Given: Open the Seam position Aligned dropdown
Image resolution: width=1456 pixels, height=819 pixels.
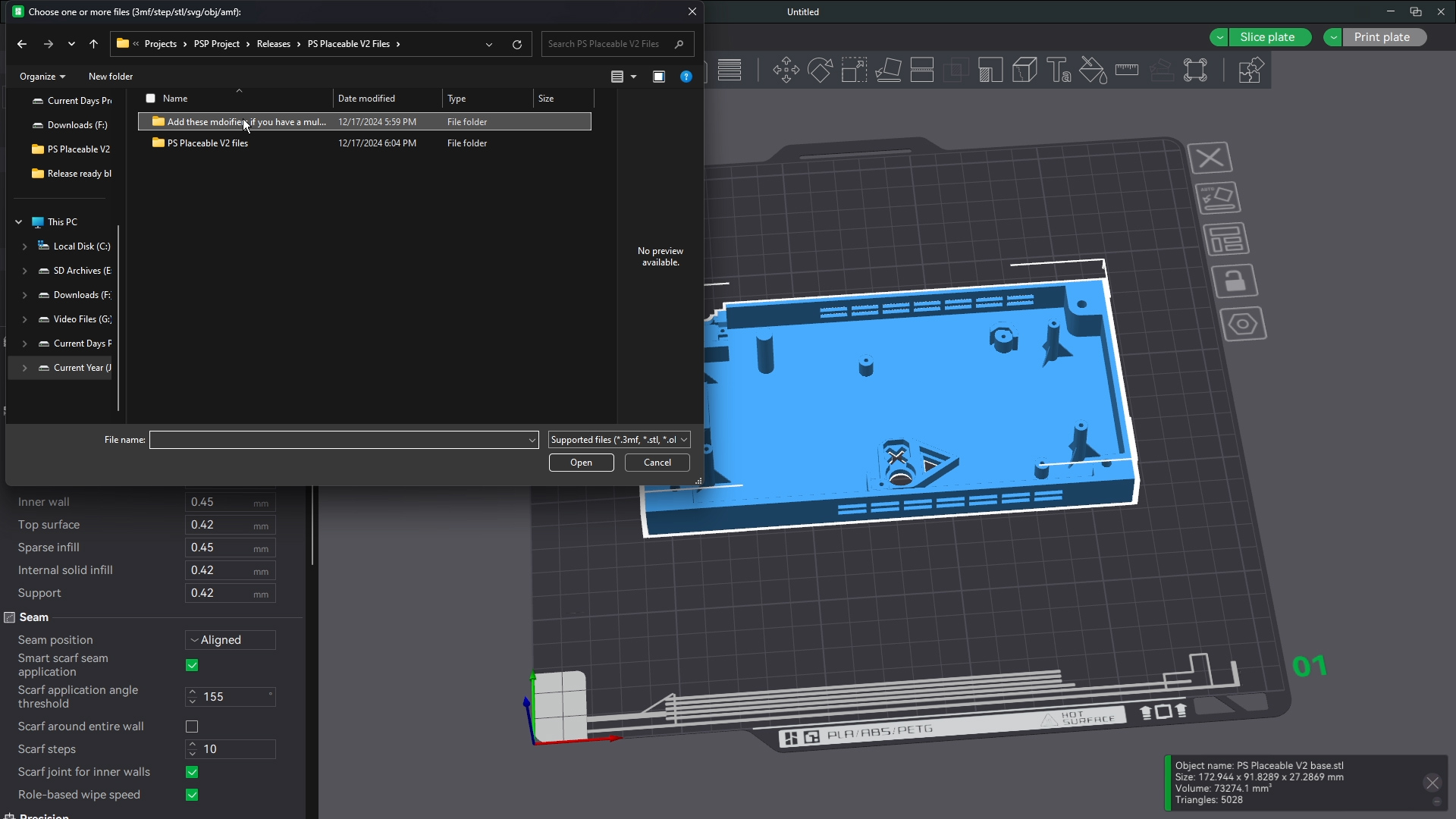Looking at the screenshot, I should pyautogui.click(x=230, y=640).
